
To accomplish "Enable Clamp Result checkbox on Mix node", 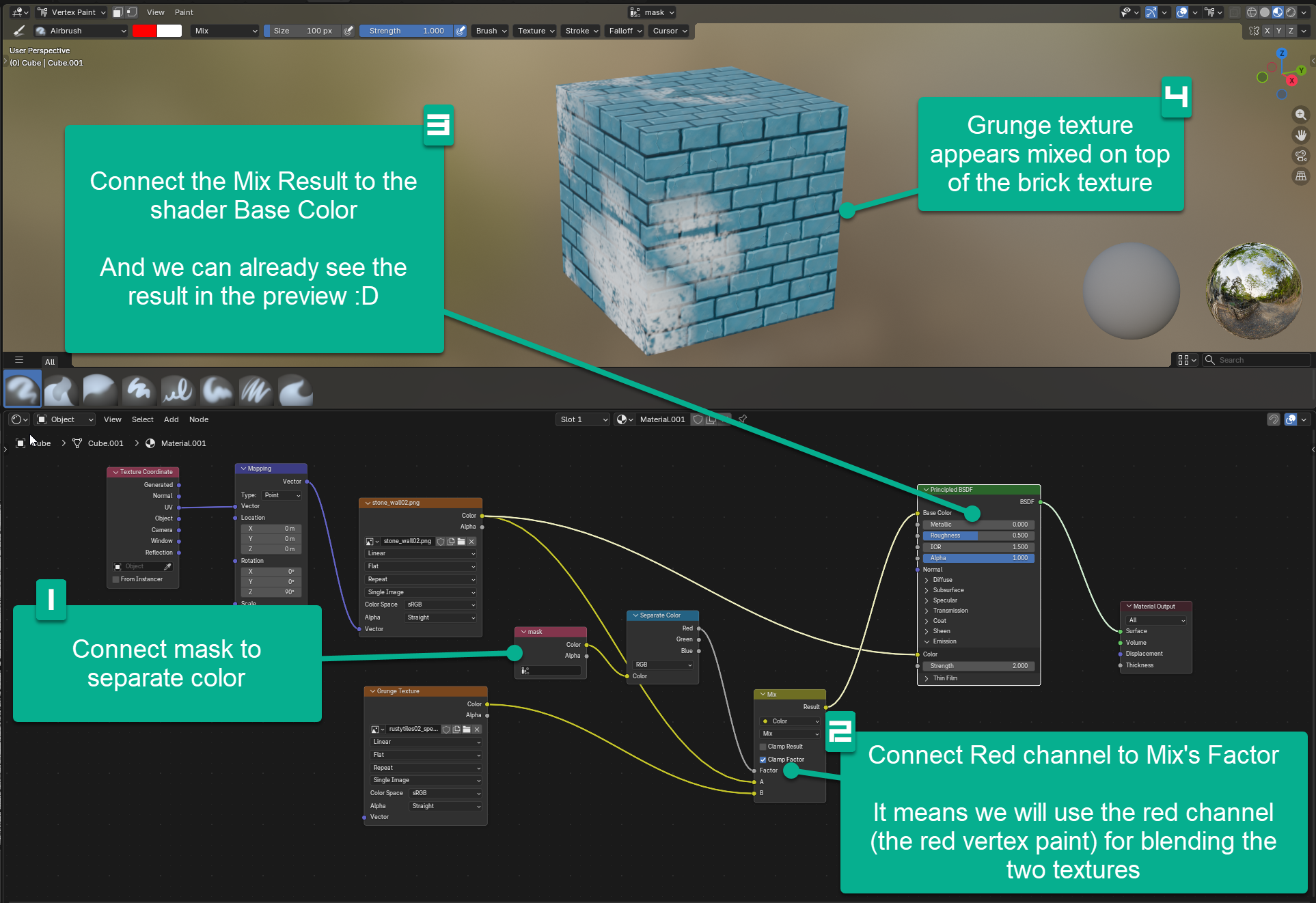I will (763, 747).
